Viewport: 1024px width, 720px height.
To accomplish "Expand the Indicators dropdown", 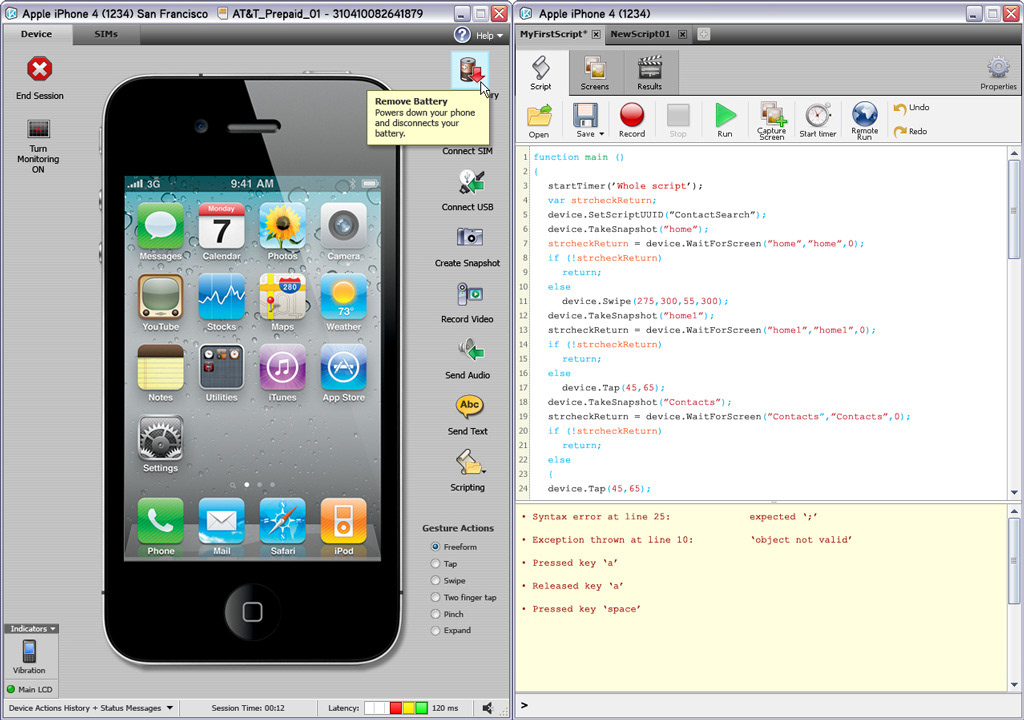I will click(31, 629).
